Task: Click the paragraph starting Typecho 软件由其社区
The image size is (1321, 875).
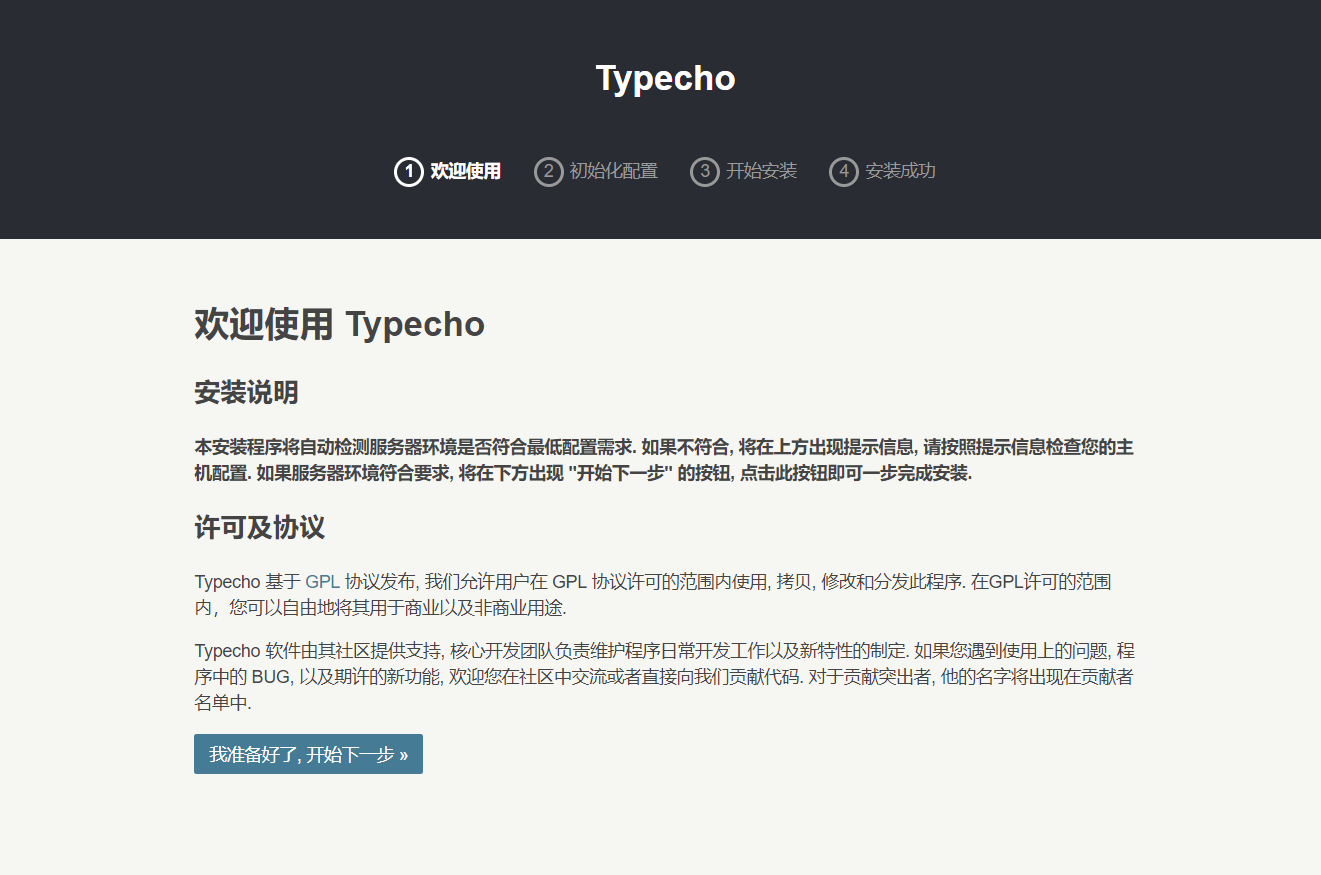Action: coord(664,677)
